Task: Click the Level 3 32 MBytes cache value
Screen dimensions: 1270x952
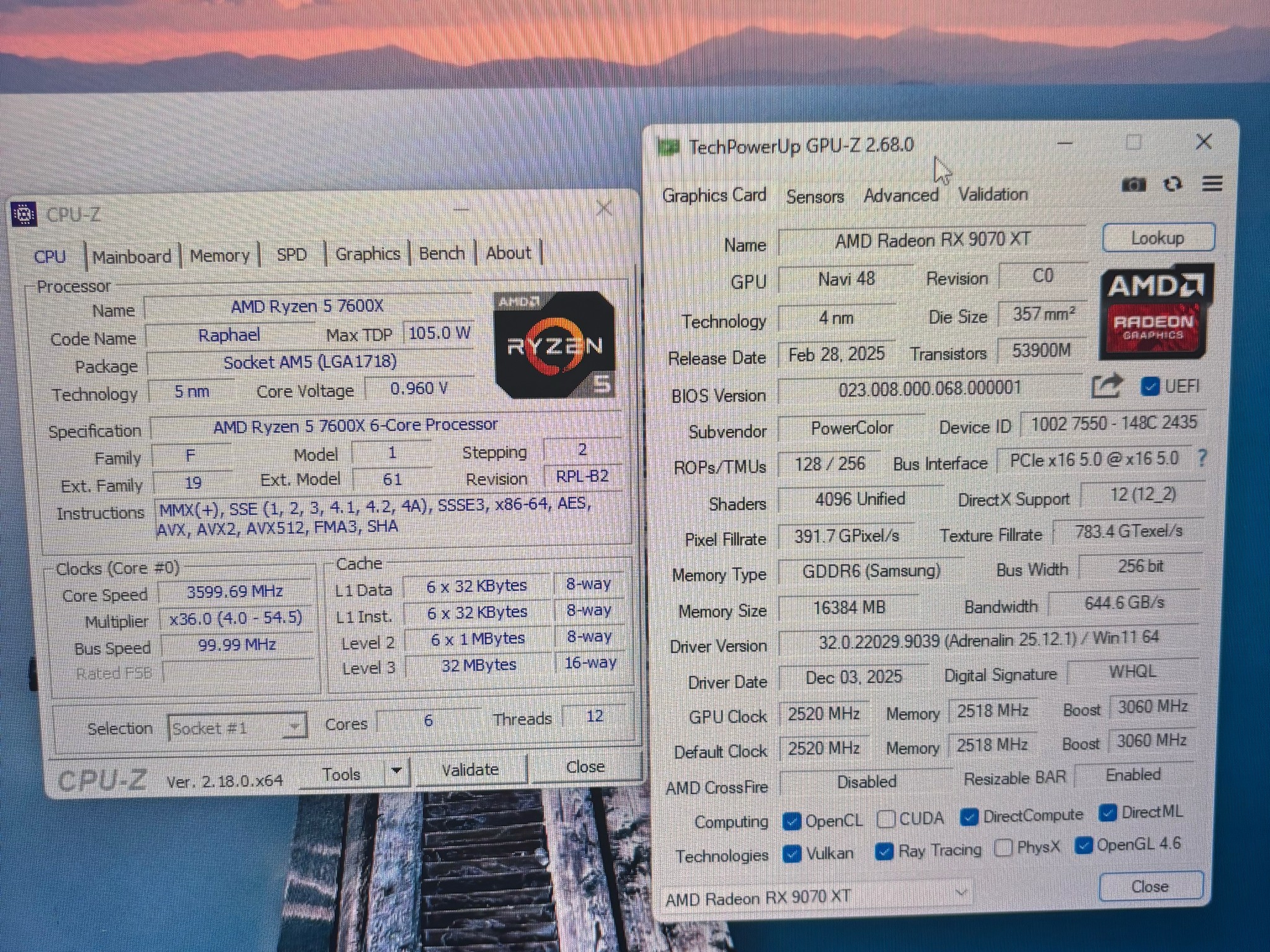Action: click(x=478, y=665)
